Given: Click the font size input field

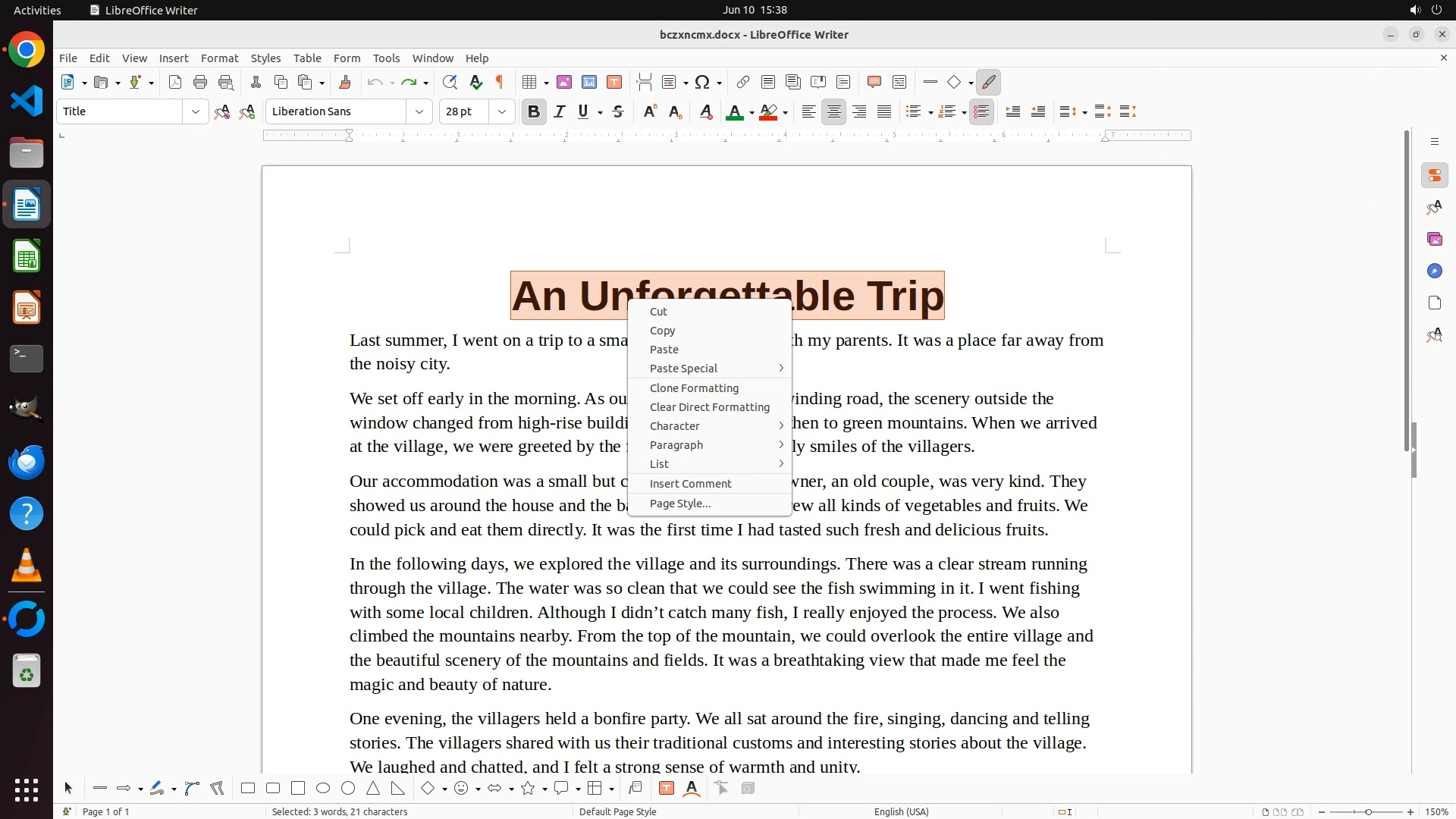Looking at the screenshot, I should [x=464, y=112].
